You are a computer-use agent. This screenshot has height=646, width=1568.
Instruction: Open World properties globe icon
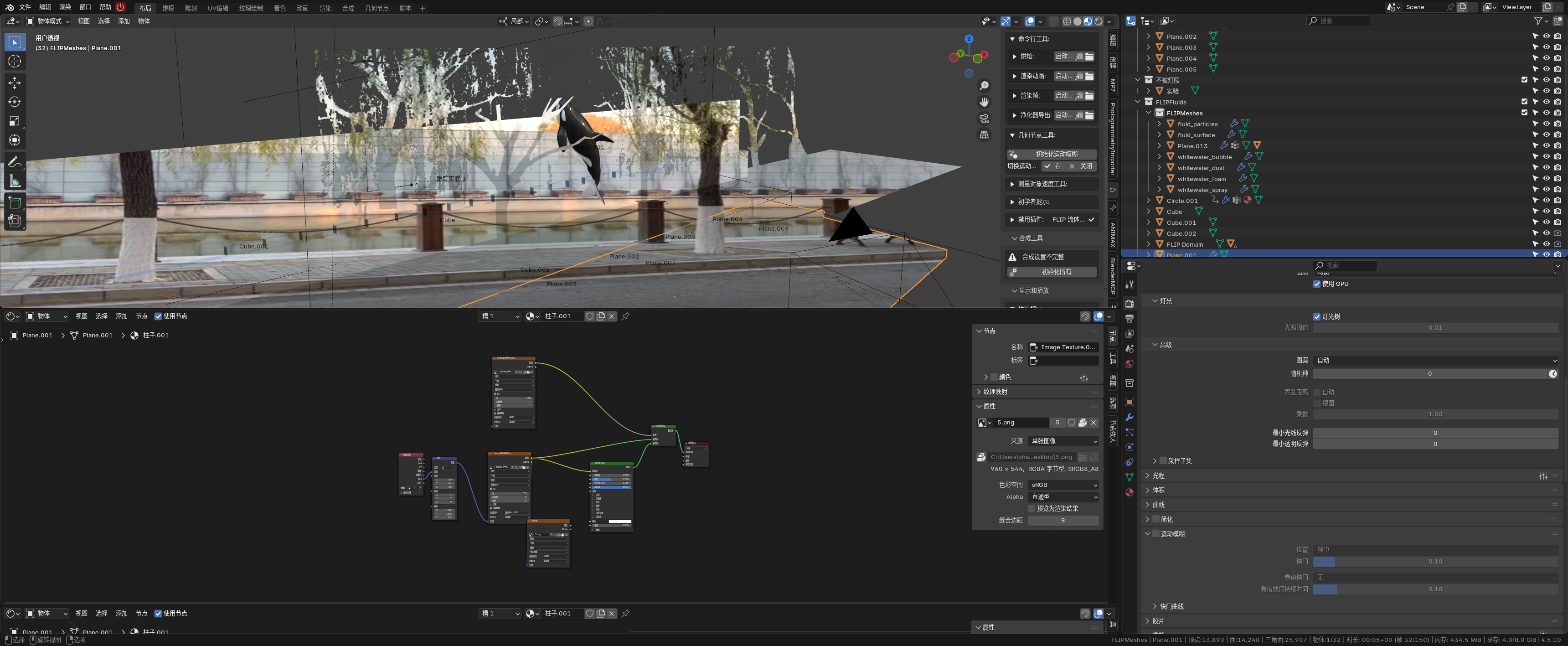pyautogui.click(x=1130, y=363)
